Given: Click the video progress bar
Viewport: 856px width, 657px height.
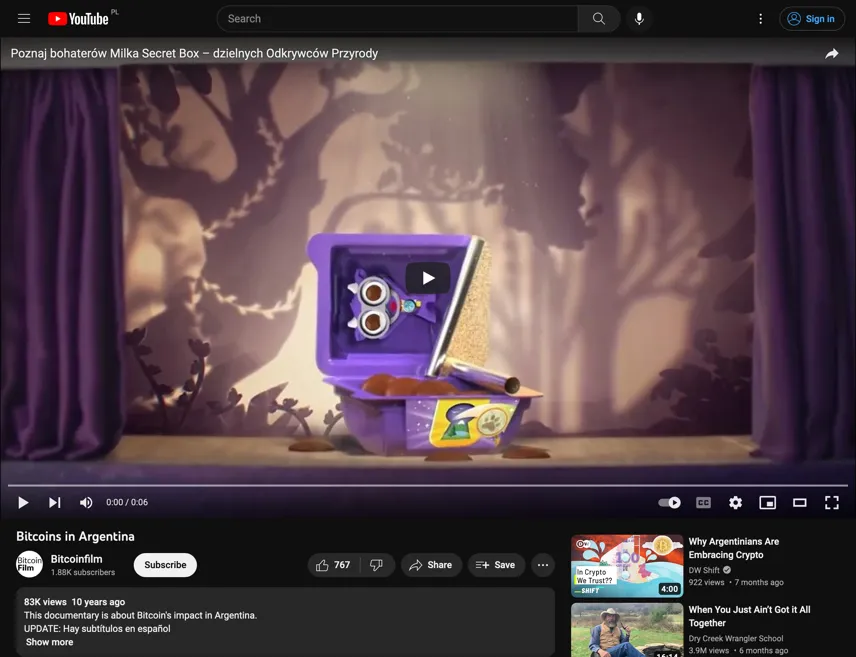Looking at the screenshot, I should click(x=428, y=485).
